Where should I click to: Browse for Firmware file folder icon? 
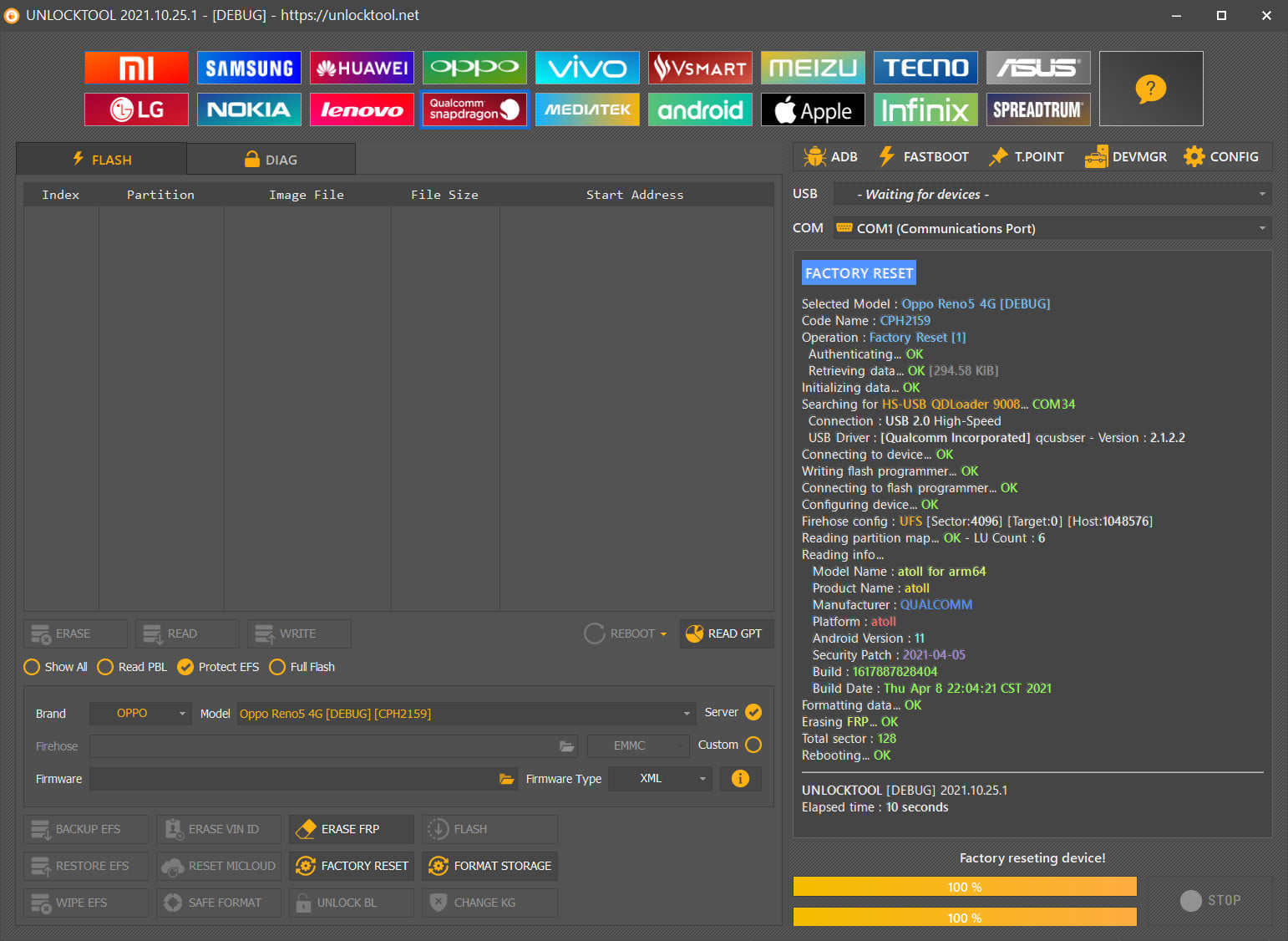(507, 779)
